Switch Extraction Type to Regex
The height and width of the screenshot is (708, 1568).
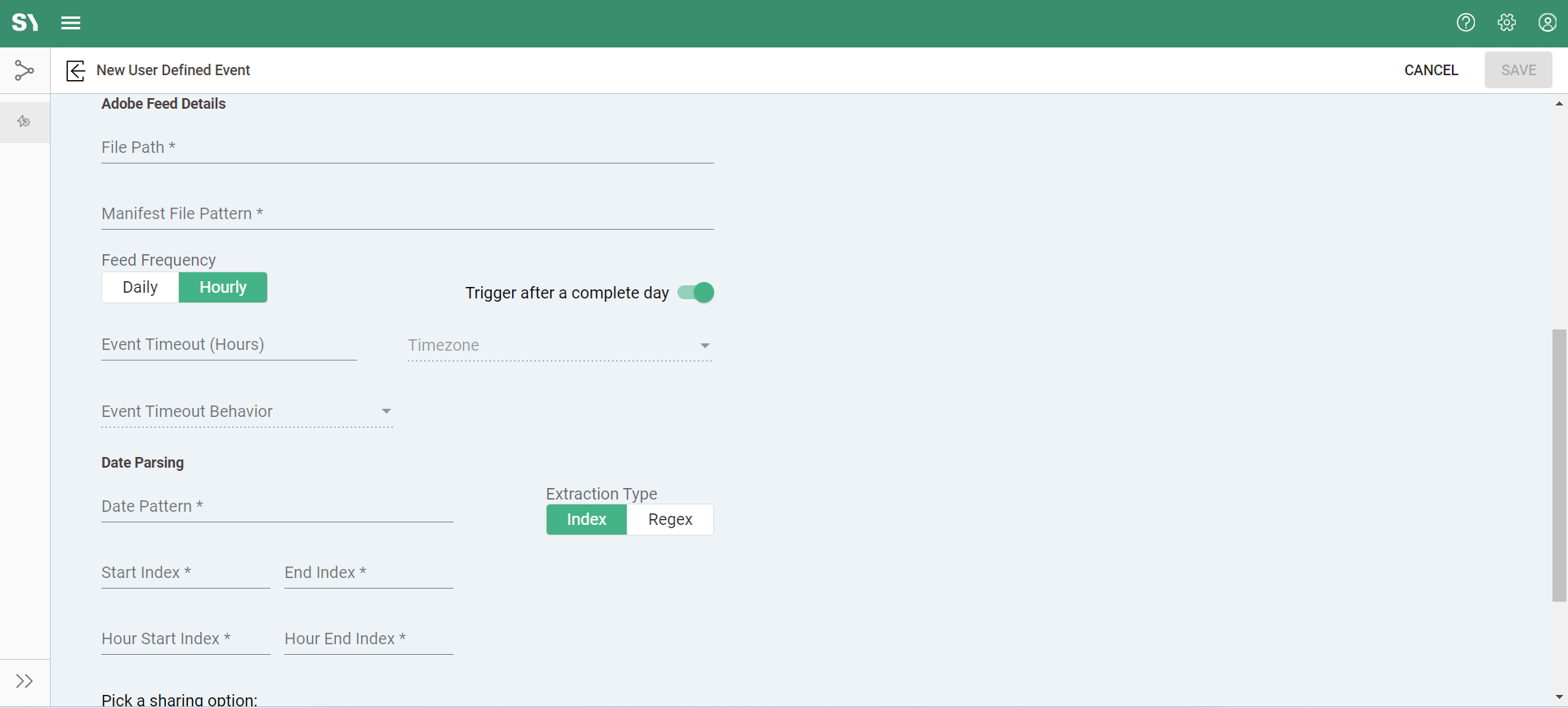(670, 520)
